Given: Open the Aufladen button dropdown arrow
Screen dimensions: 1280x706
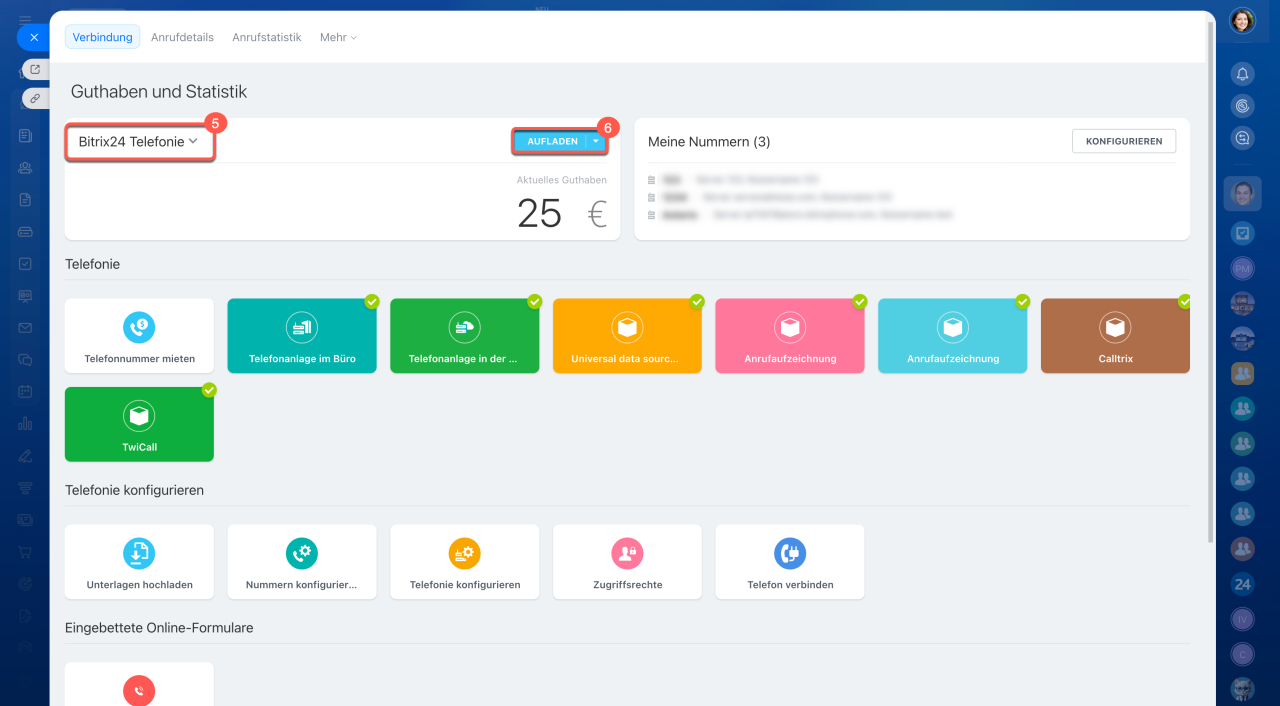Looking at the screenshot, I should point(596,142).
